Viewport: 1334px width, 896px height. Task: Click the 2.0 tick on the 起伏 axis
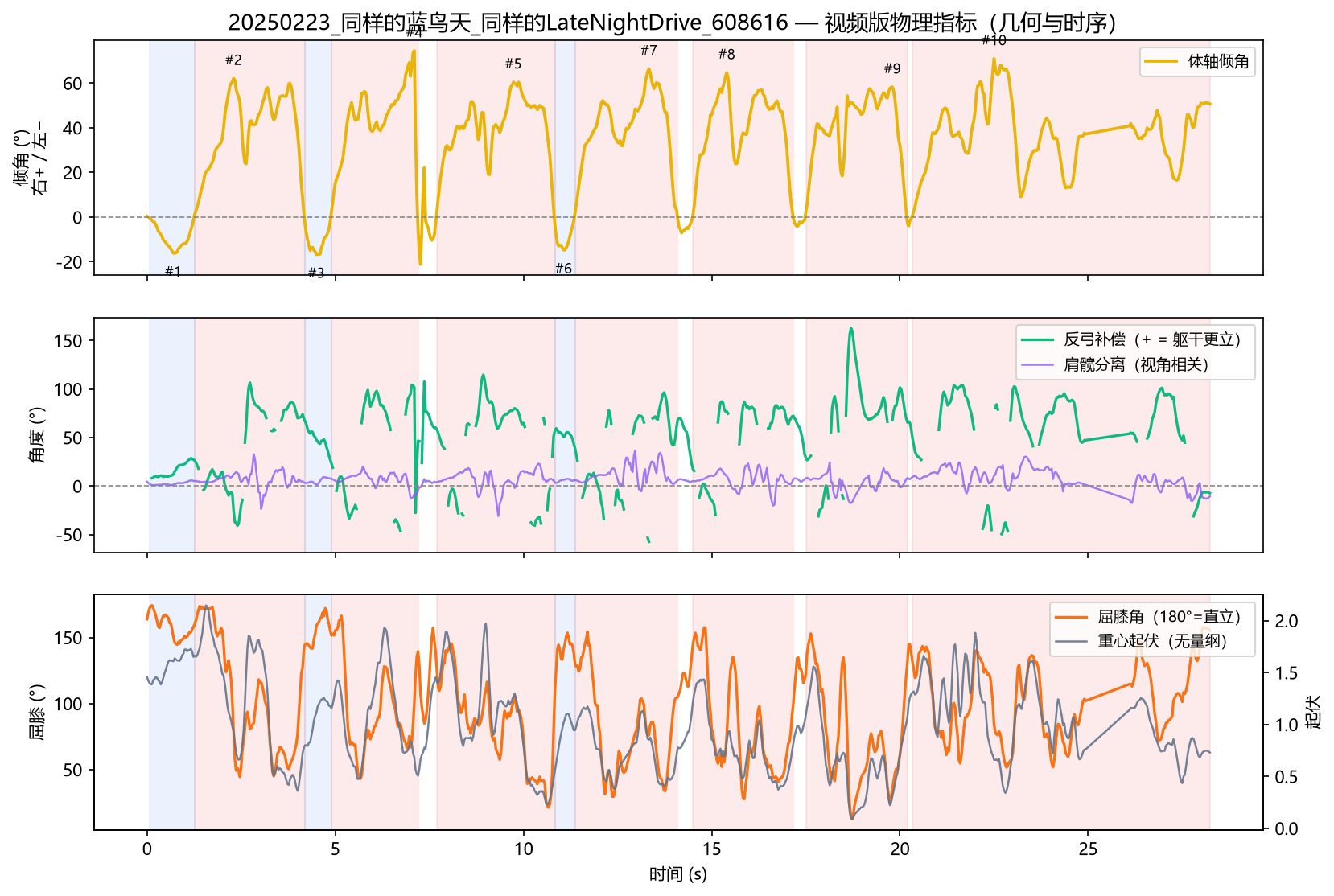point(1287,622)
